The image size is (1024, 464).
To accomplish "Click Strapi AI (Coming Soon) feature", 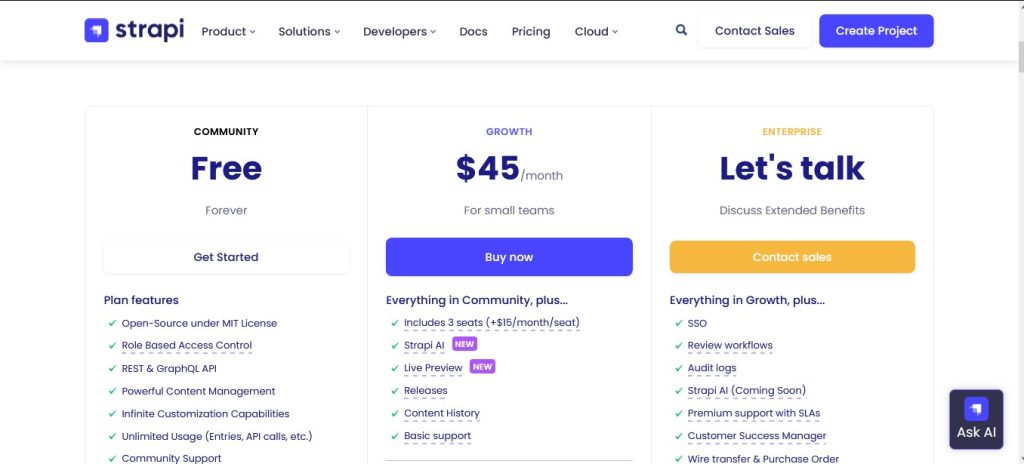I will point(747,391).
